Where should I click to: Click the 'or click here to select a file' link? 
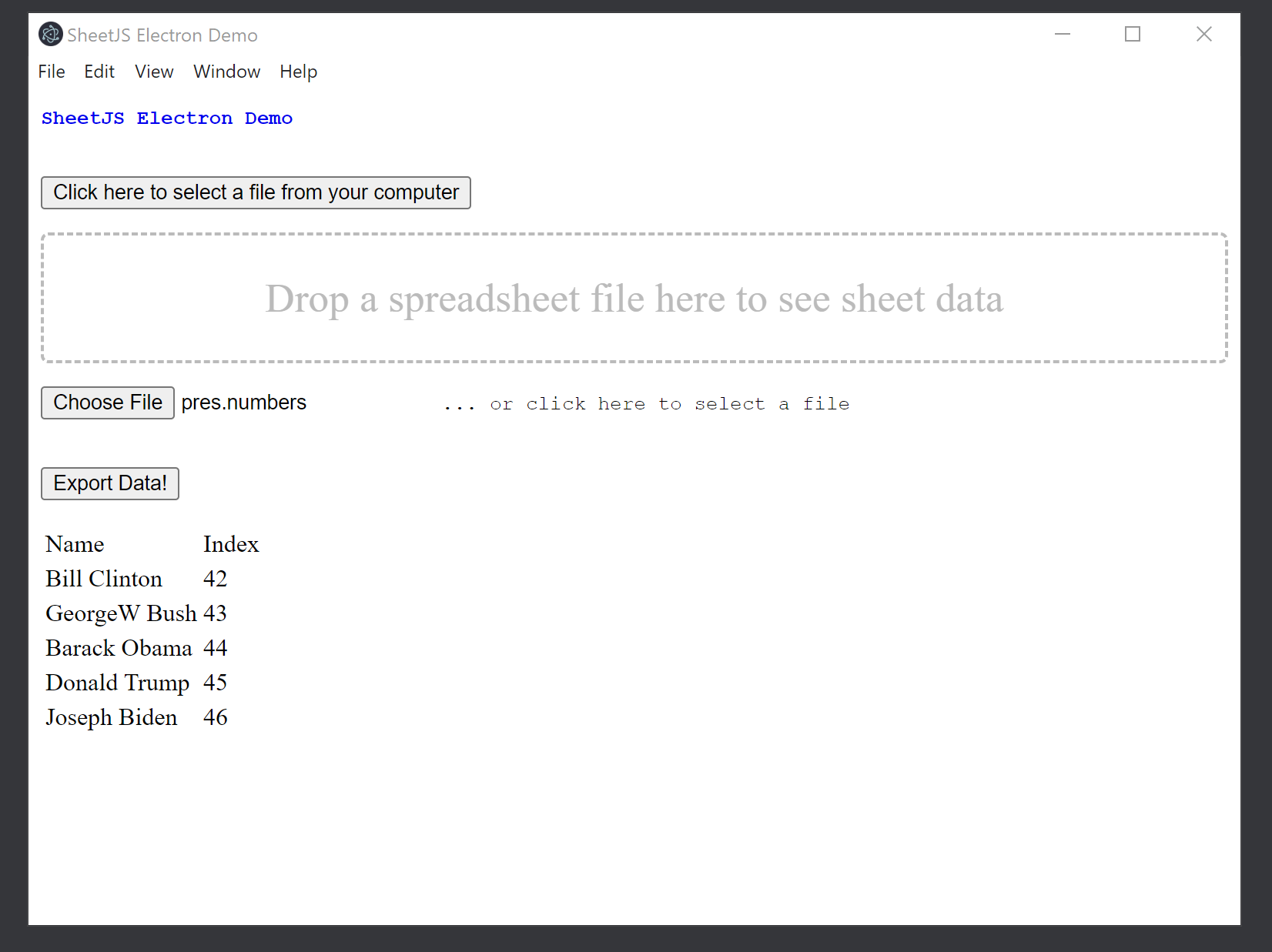pos(645,403)
